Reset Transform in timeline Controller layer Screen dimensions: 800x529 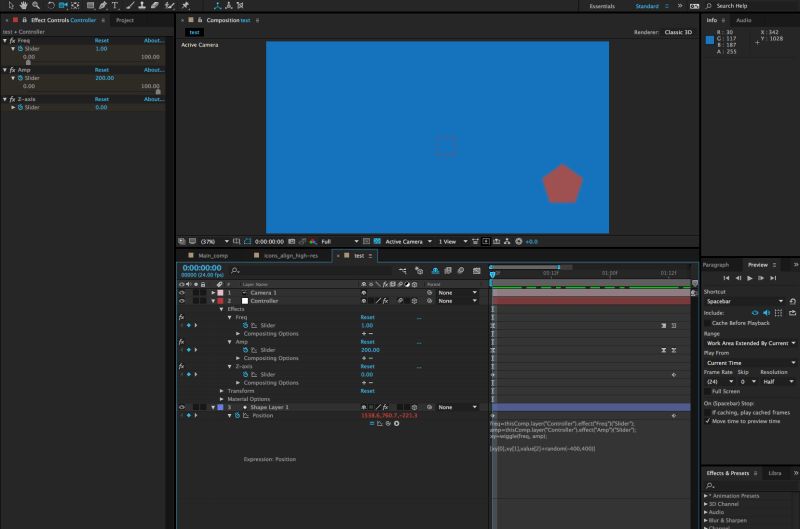pyautogui.click(x=367, y=391)
